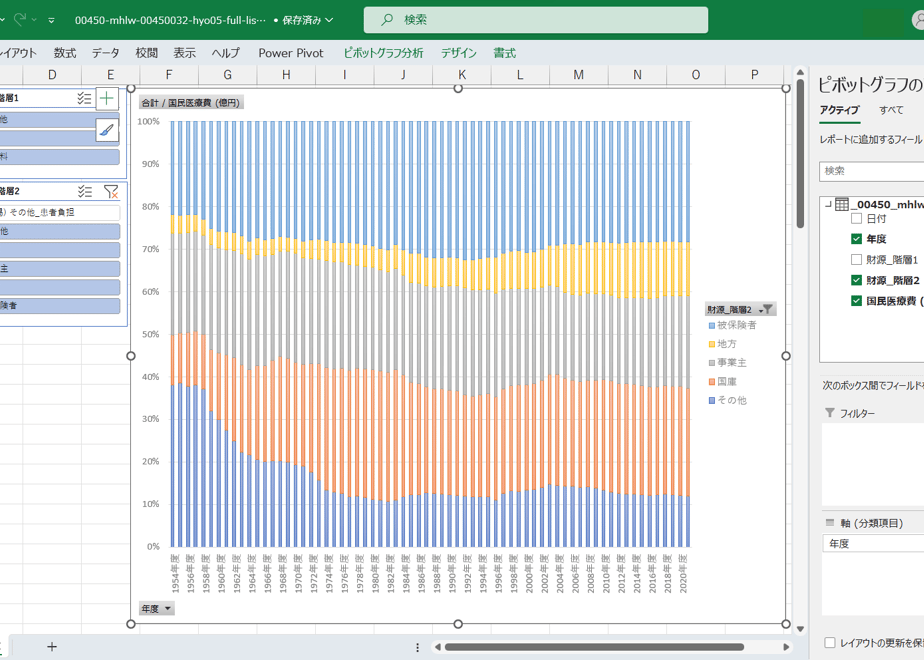924x660 pixels.
Task: Clear the filter on the 階層2 slicer
Action: pyautogui.click(x=111, y=192)
